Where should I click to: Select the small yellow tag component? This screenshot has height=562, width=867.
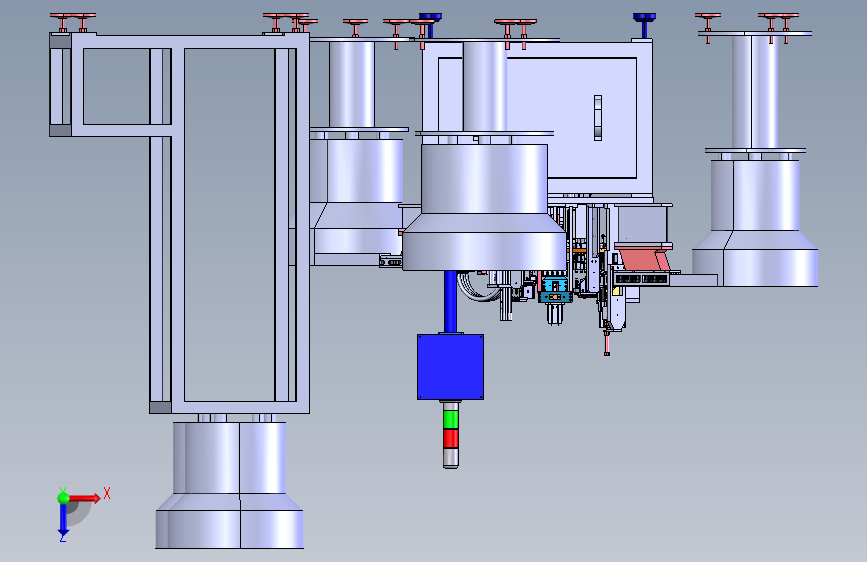tap(617, 290)
